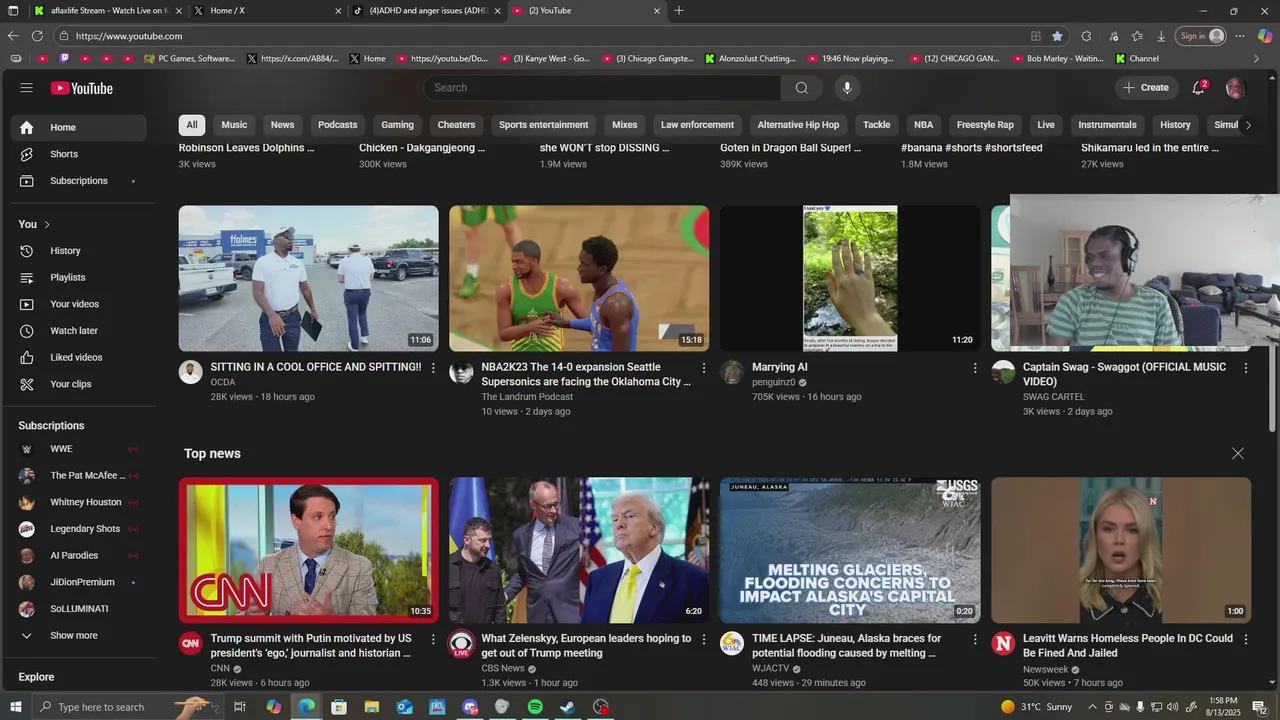1280x720 pixels.
Task: Open File Explorer from the taskbar
Action: click(x=372, y=707)
